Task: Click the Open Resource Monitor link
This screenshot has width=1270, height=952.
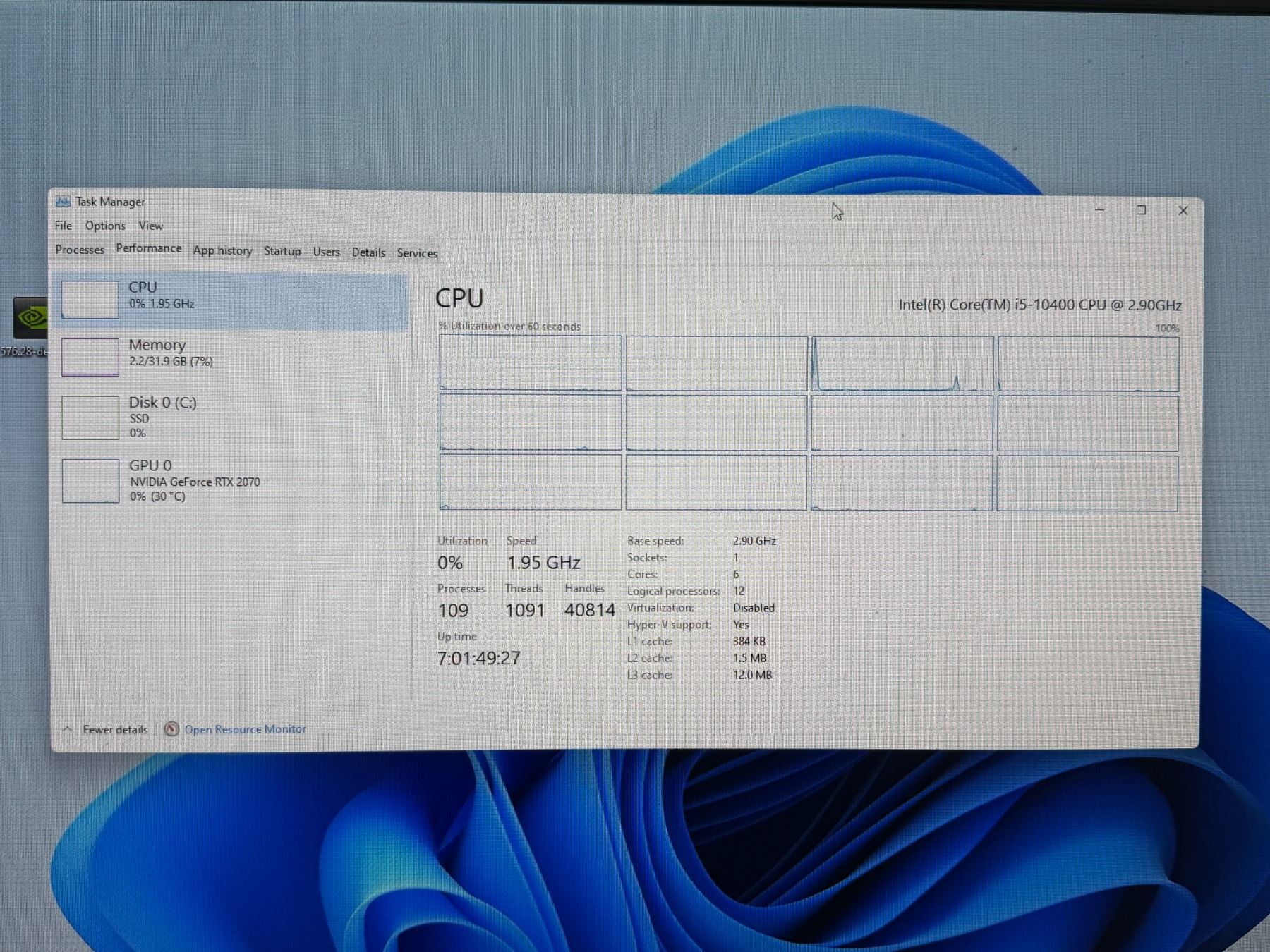Action: [245, 729]
